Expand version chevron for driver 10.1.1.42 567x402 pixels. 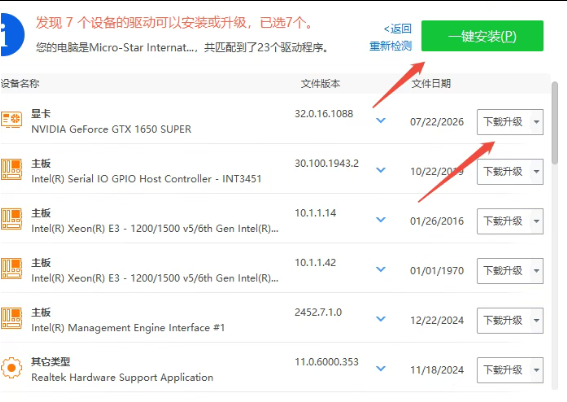click(x=381, y=269)
